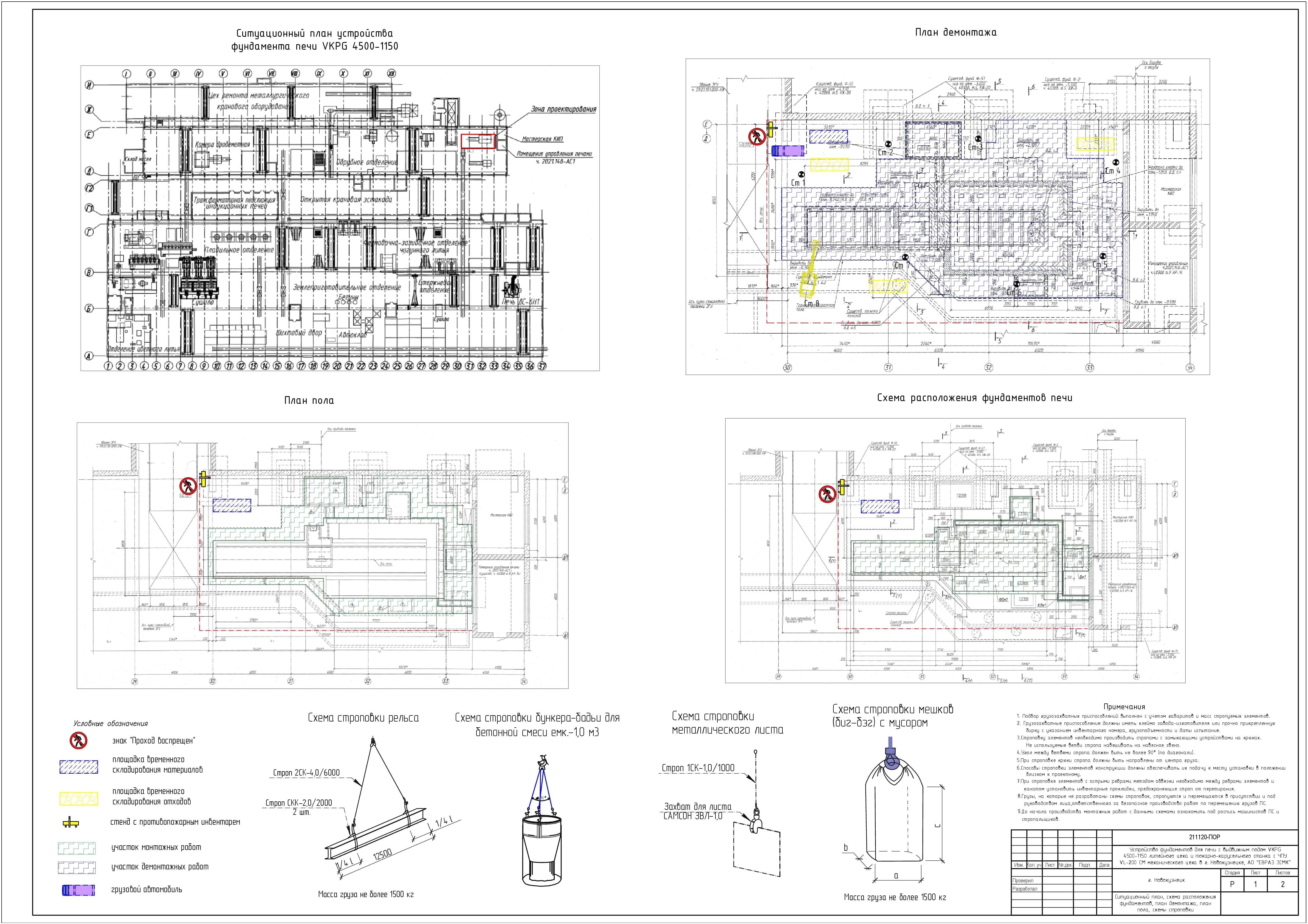Select the situational plan title 'Ситуационный план устройства'

[x=314, y=34]
